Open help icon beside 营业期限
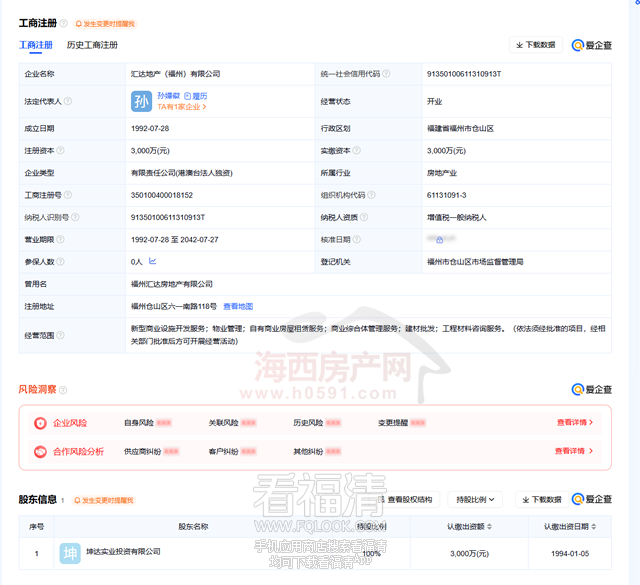 coord(60,239)
